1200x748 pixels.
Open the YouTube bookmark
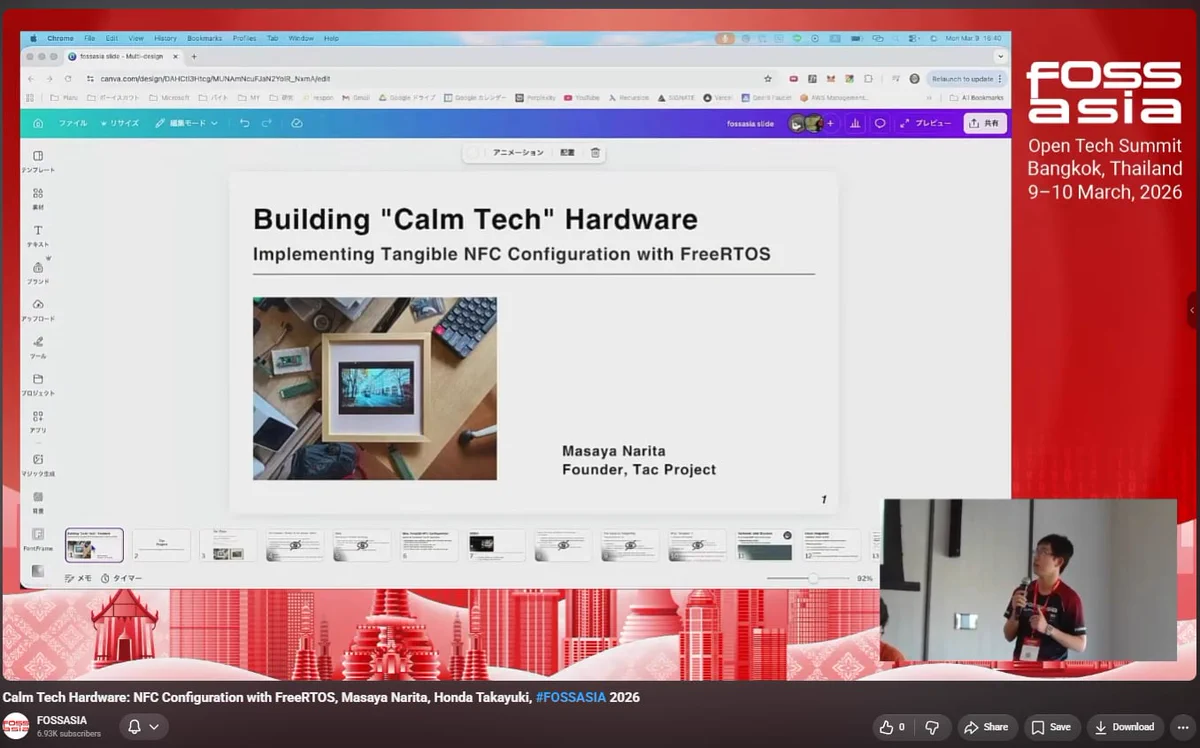[x=582, y=98]
